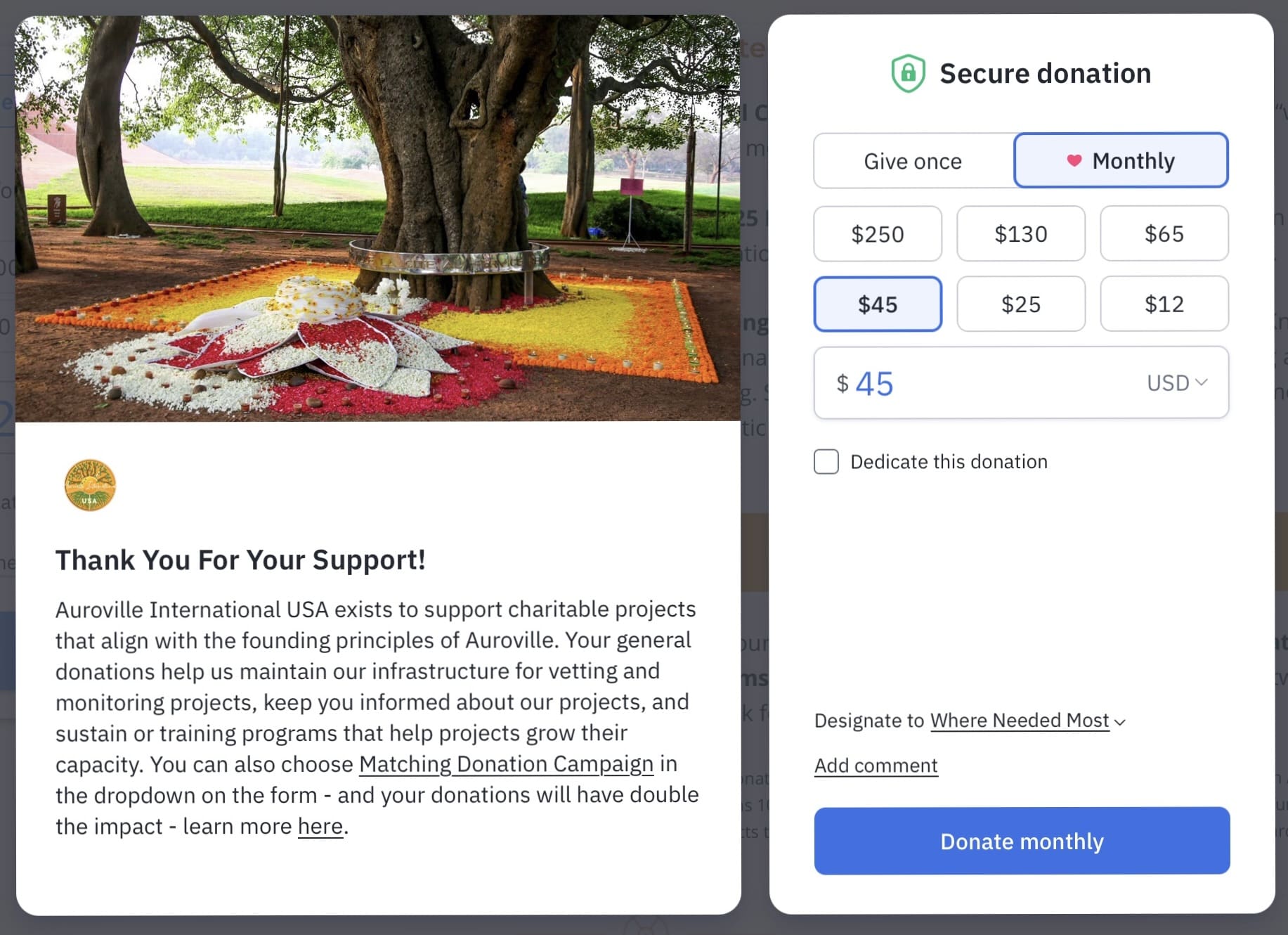1288x935 pixels.
Task: Expand the Where Needed Most designation dropdown
Action: click(x=1027, y=721)
